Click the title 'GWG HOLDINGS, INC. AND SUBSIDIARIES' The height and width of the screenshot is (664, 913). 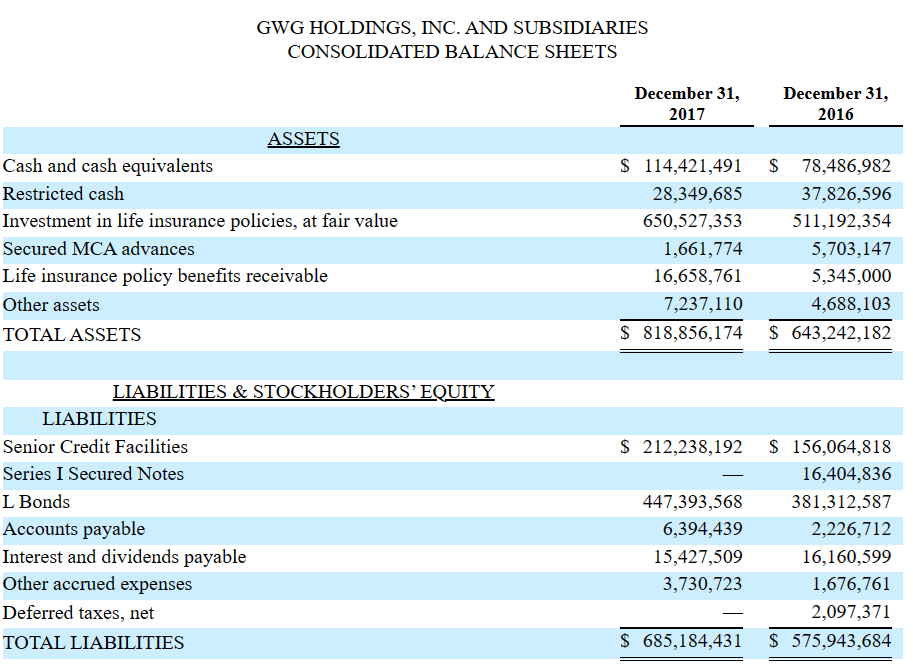[452, 27]
